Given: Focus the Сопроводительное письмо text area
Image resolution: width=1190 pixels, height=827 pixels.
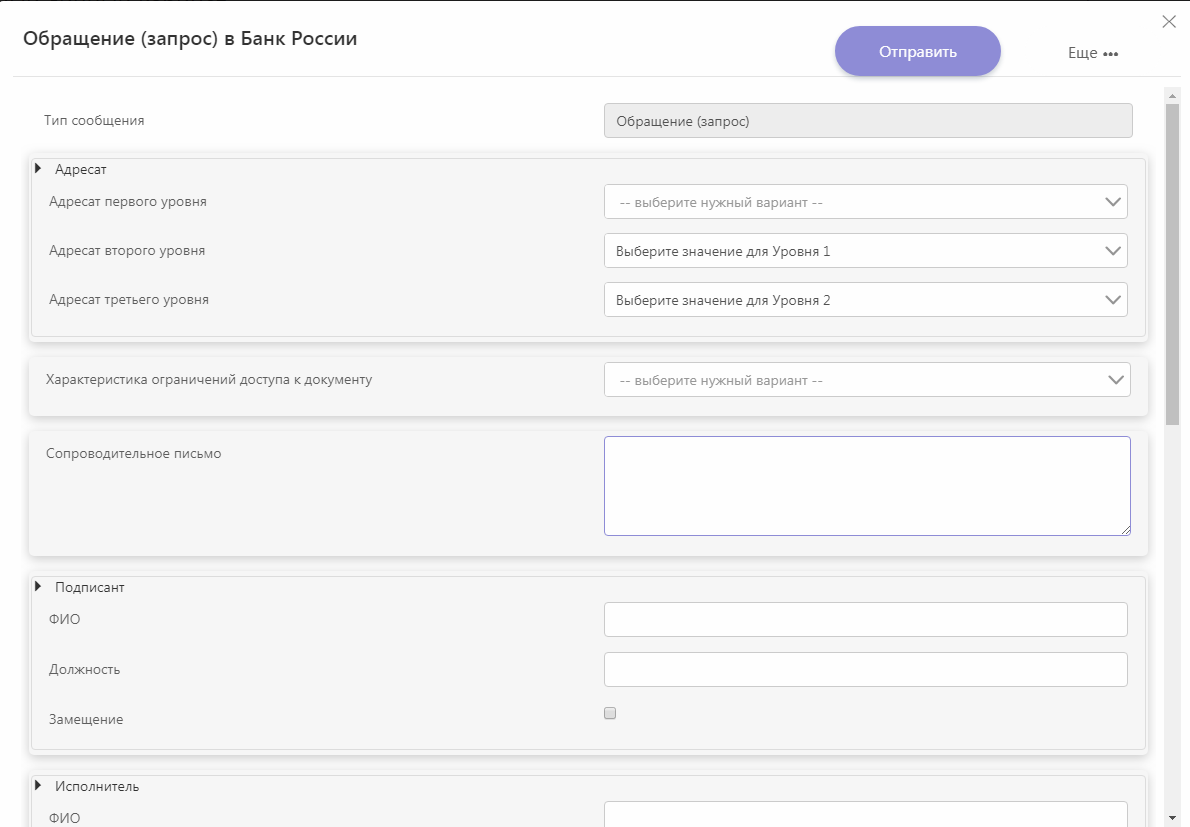Looking at the screenshot, I should pyautogui.click(x=867, y=486).
